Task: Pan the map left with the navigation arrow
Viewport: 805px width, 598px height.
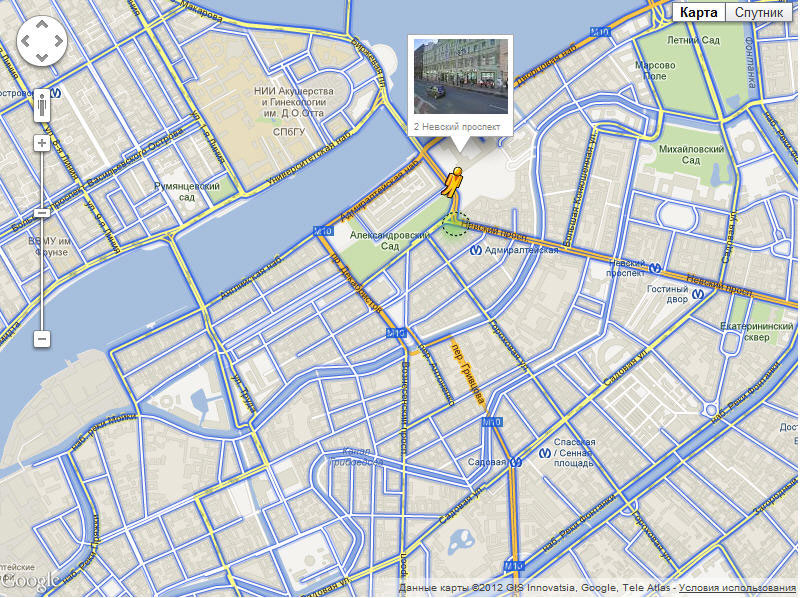Action: pyautogui.click(x=25, y=41)
